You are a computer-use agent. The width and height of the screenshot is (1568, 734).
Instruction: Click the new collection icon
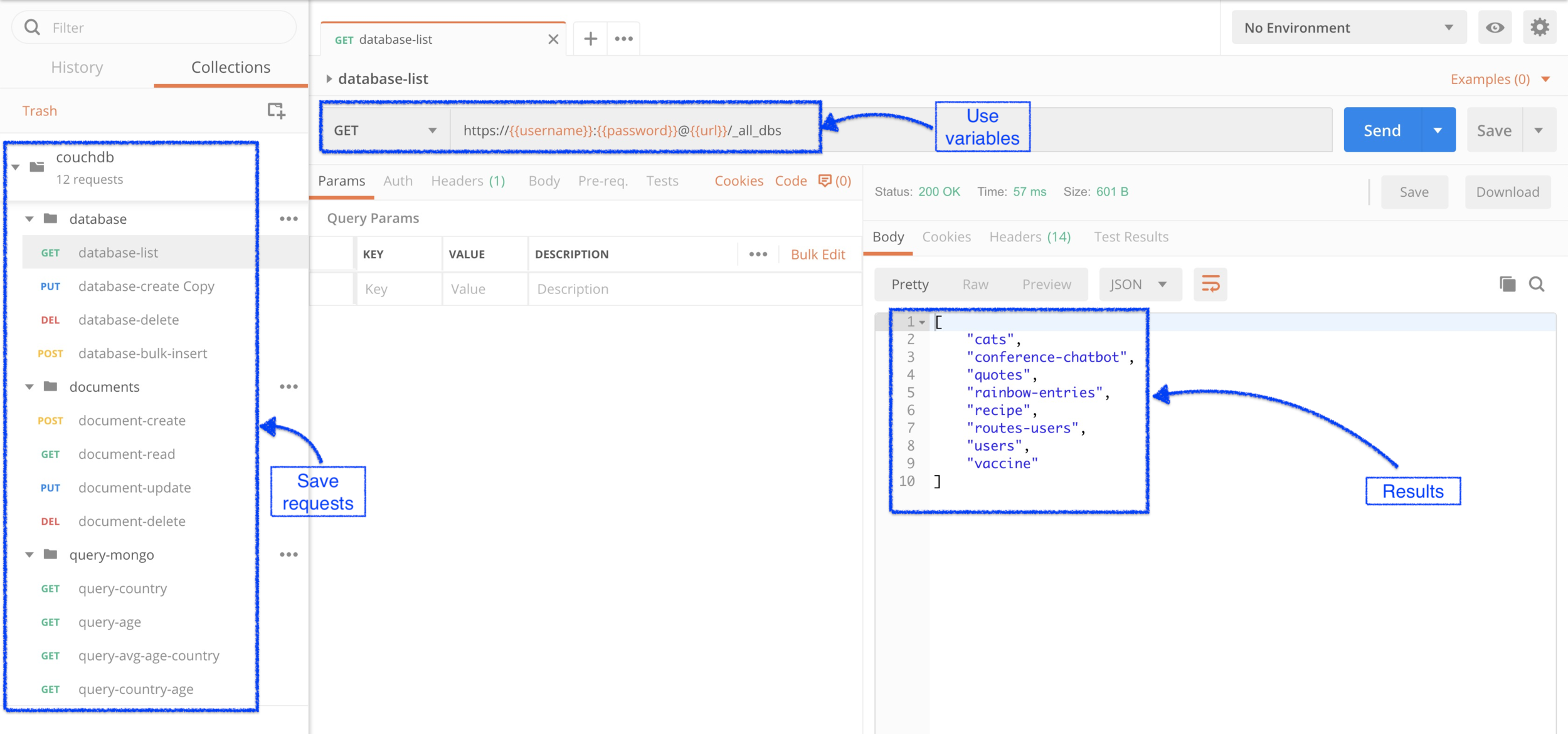pos(276,111)
